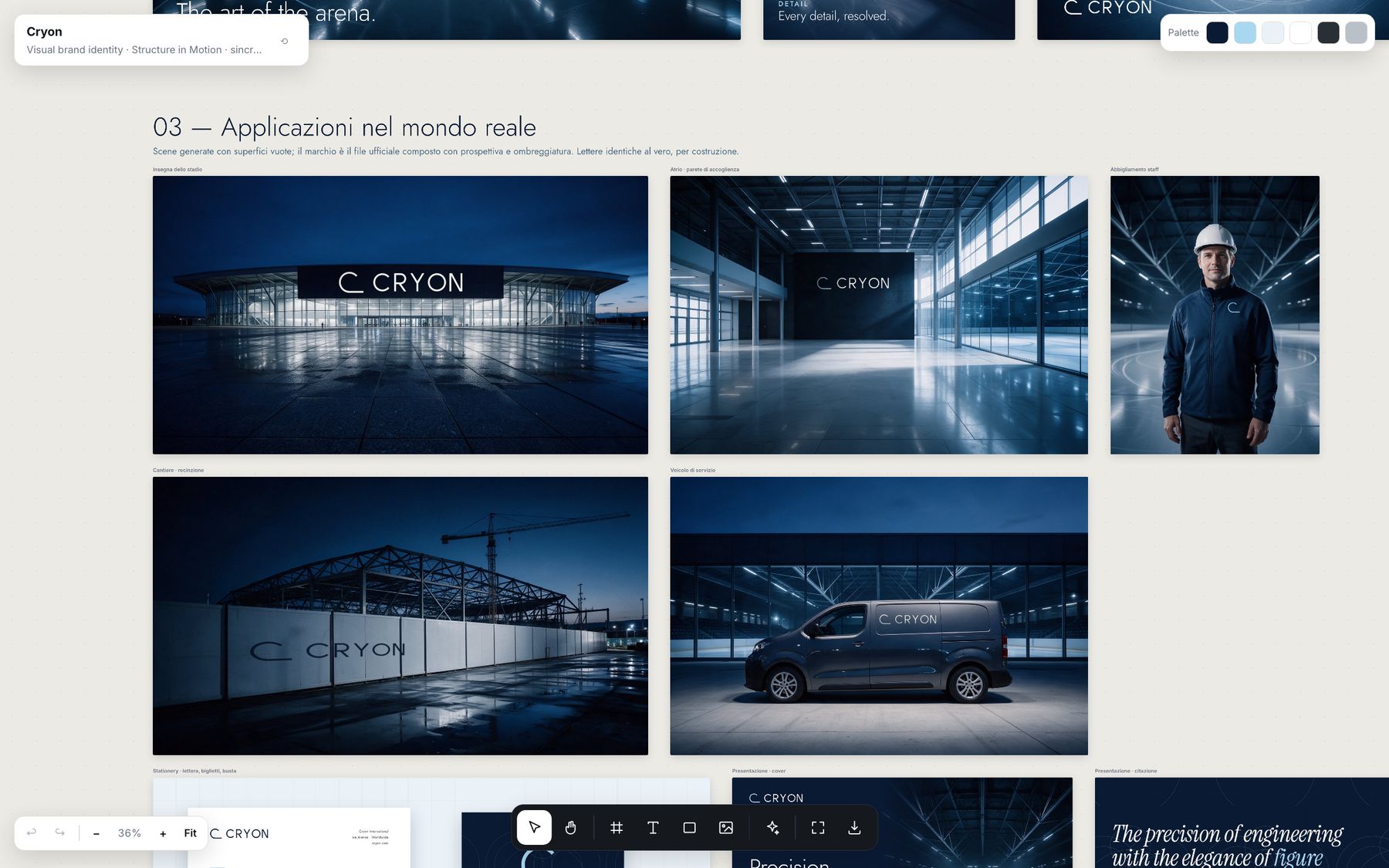Zoom out with the minus button
Image resolution: width=1389 pixels, height=868 pixels.
coord(96,833)
